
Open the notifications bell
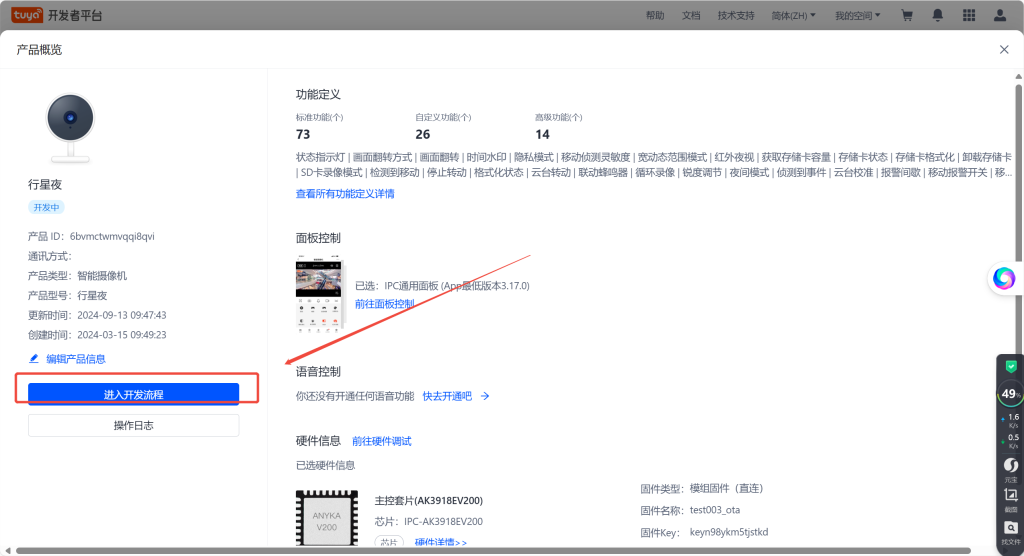pyautogui.click(x=937, y=16)
